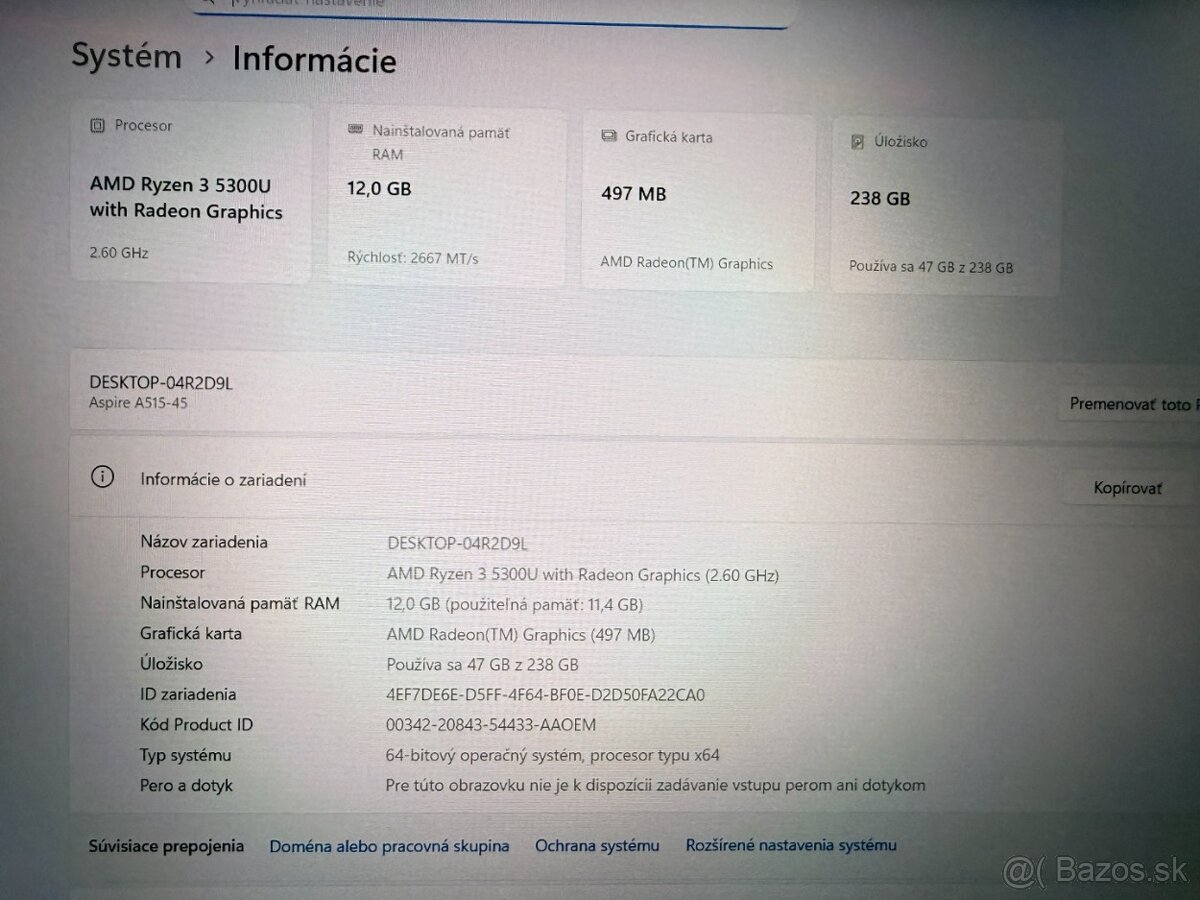Click the Aspire A515-45 model text

pyautogui.click(x=138, y=403)
